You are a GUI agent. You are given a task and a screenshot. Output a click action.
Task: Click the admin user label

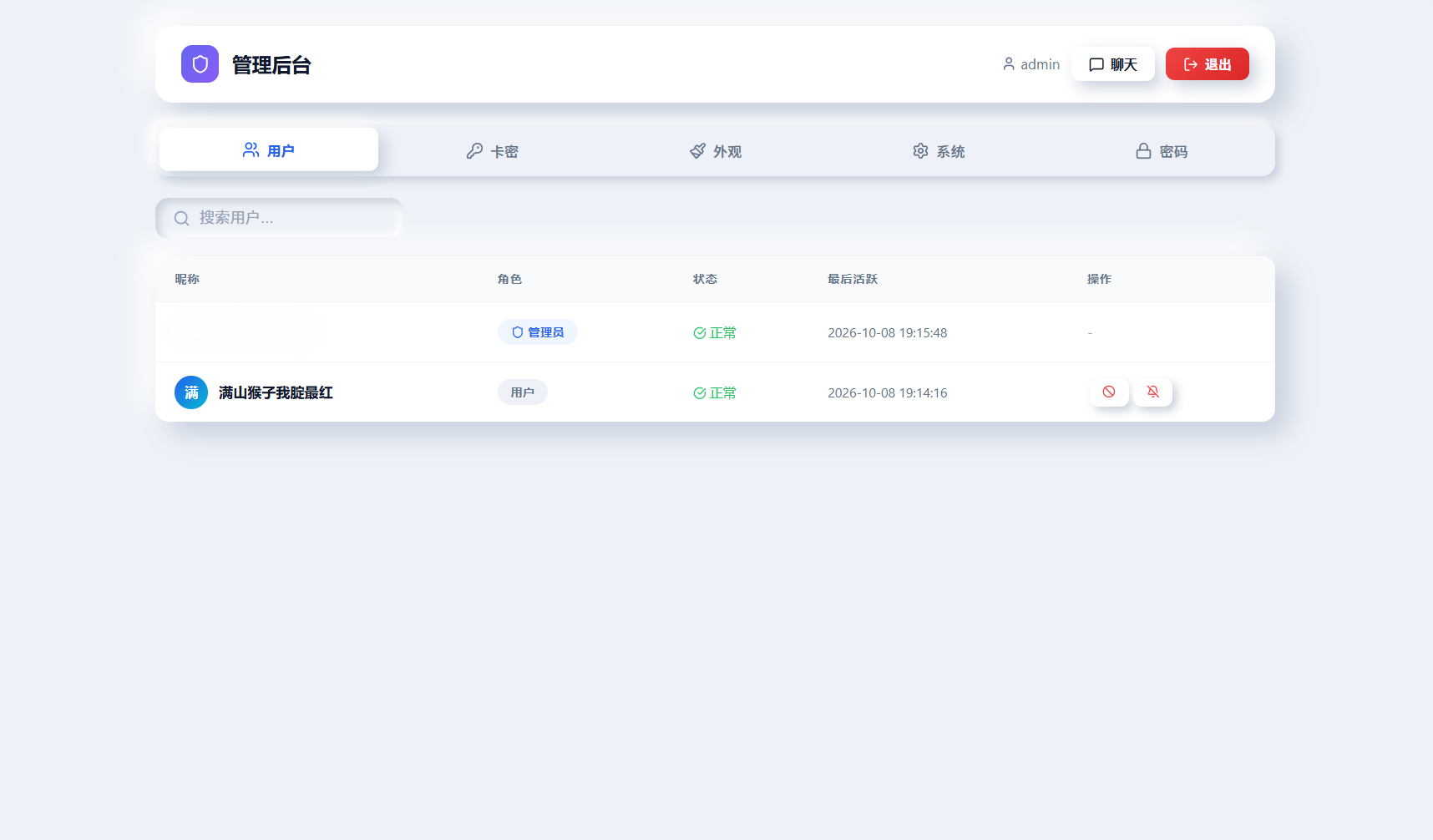tap(1031, 64)
